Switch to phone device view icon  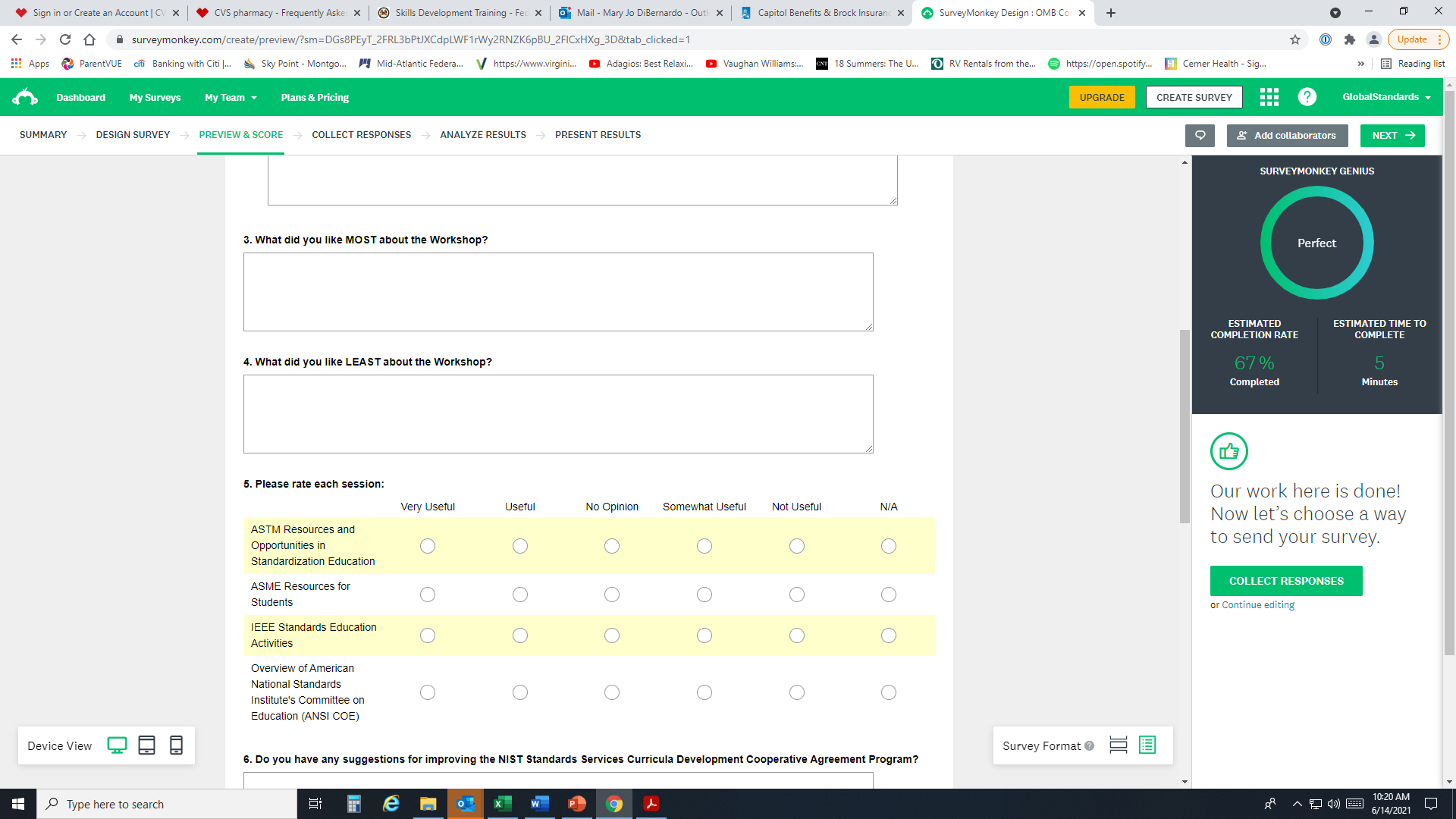tap(176, 745)
